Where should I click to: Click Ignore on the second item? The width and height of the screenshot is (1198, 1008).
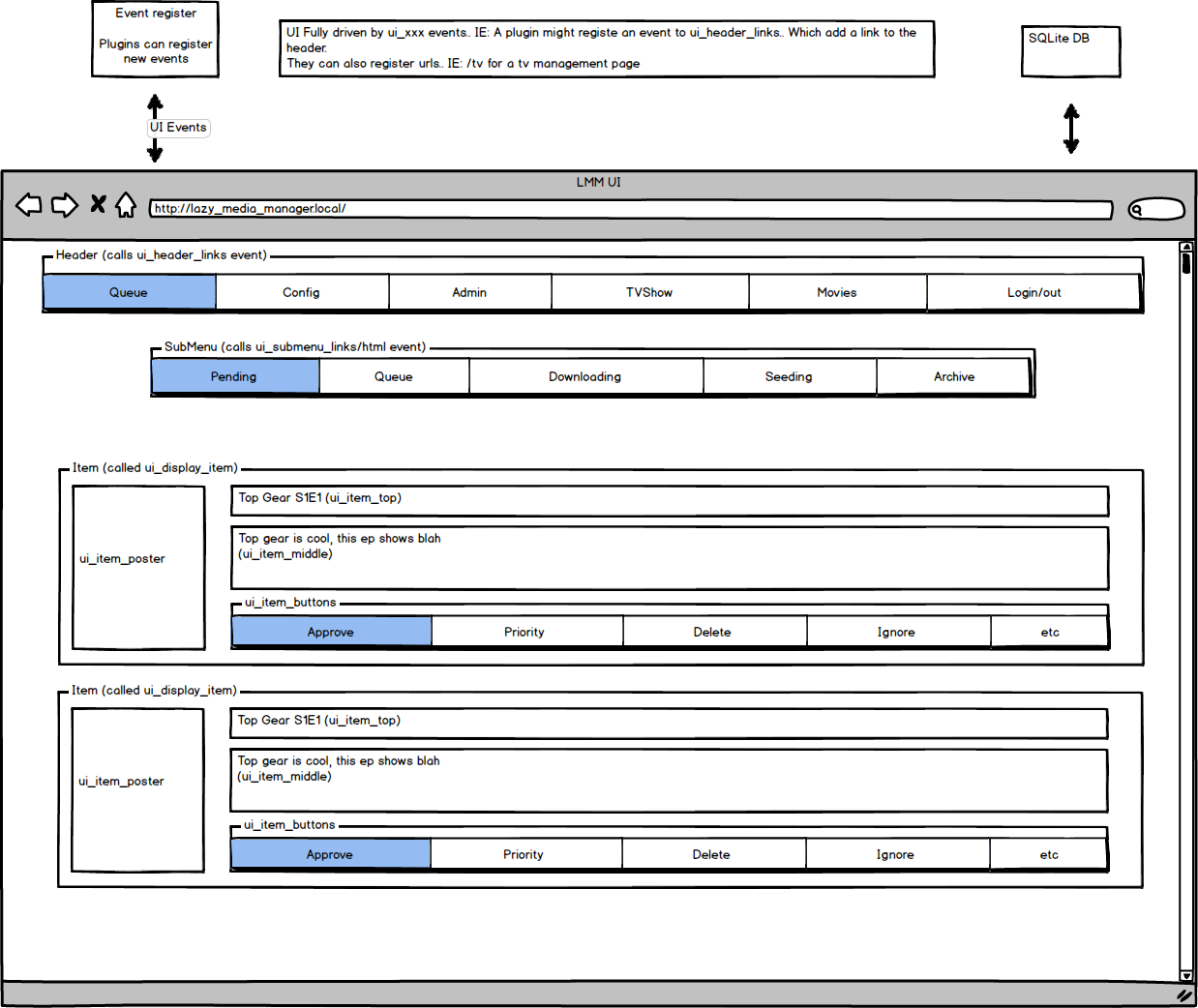point(896,854)
